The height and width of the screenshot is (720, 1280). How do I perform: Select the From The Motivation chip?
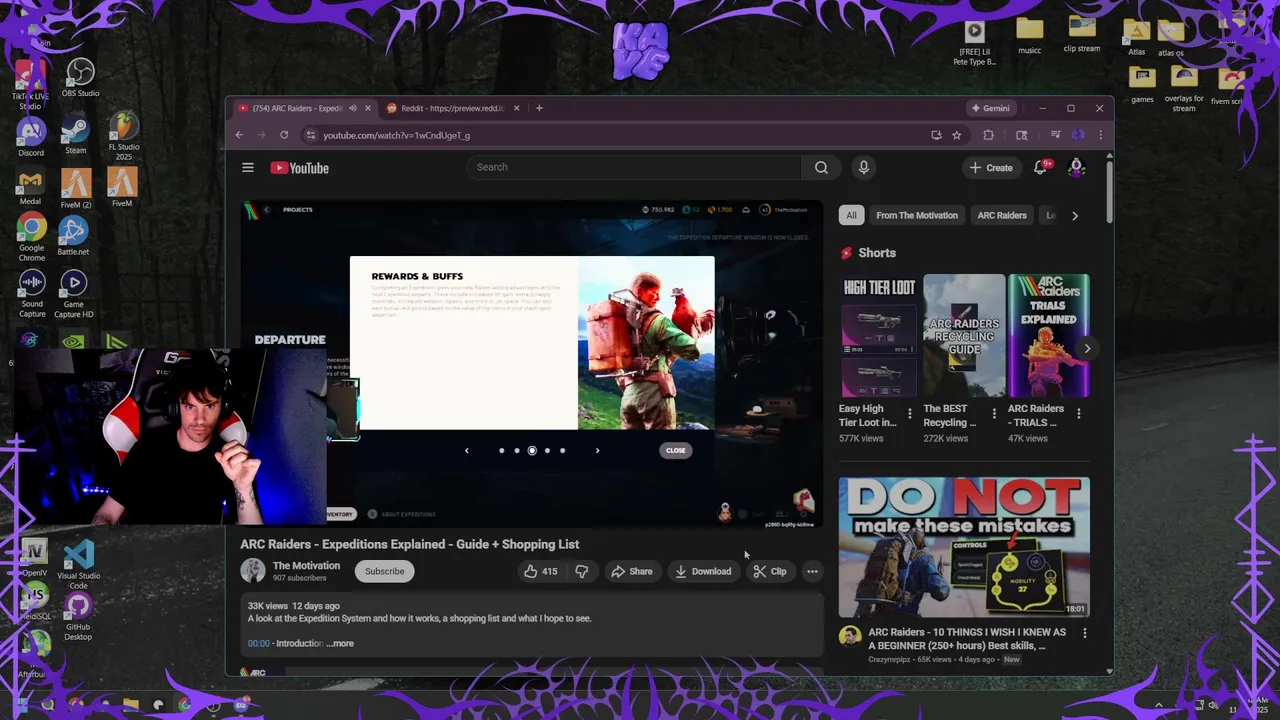[917, 215]
